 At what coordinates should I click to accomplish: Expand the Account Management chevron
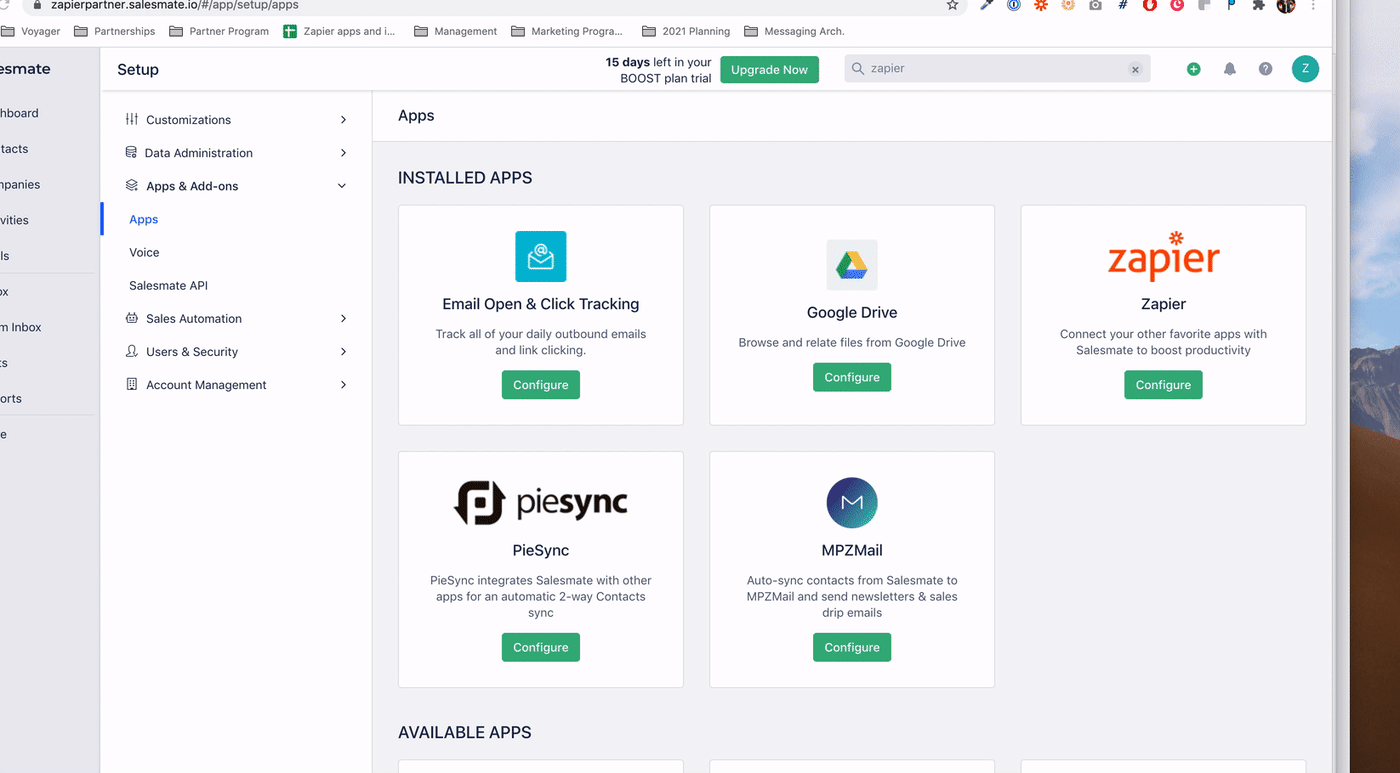click(x=343, y=385)
